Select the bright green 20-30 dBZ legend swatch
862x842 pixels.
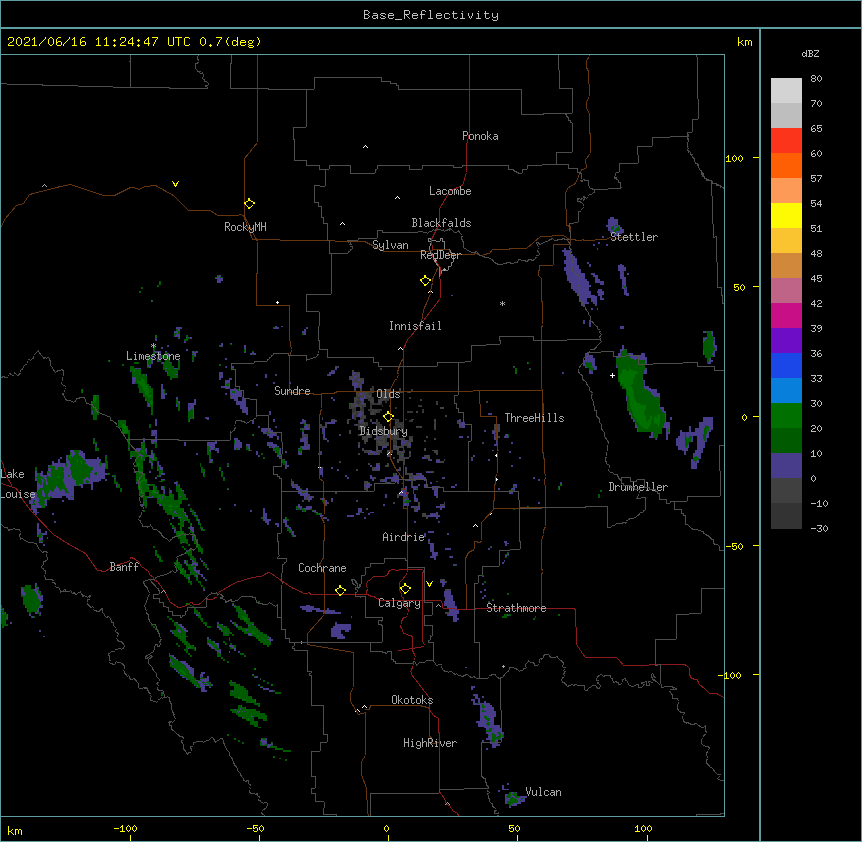click(786, 416)
